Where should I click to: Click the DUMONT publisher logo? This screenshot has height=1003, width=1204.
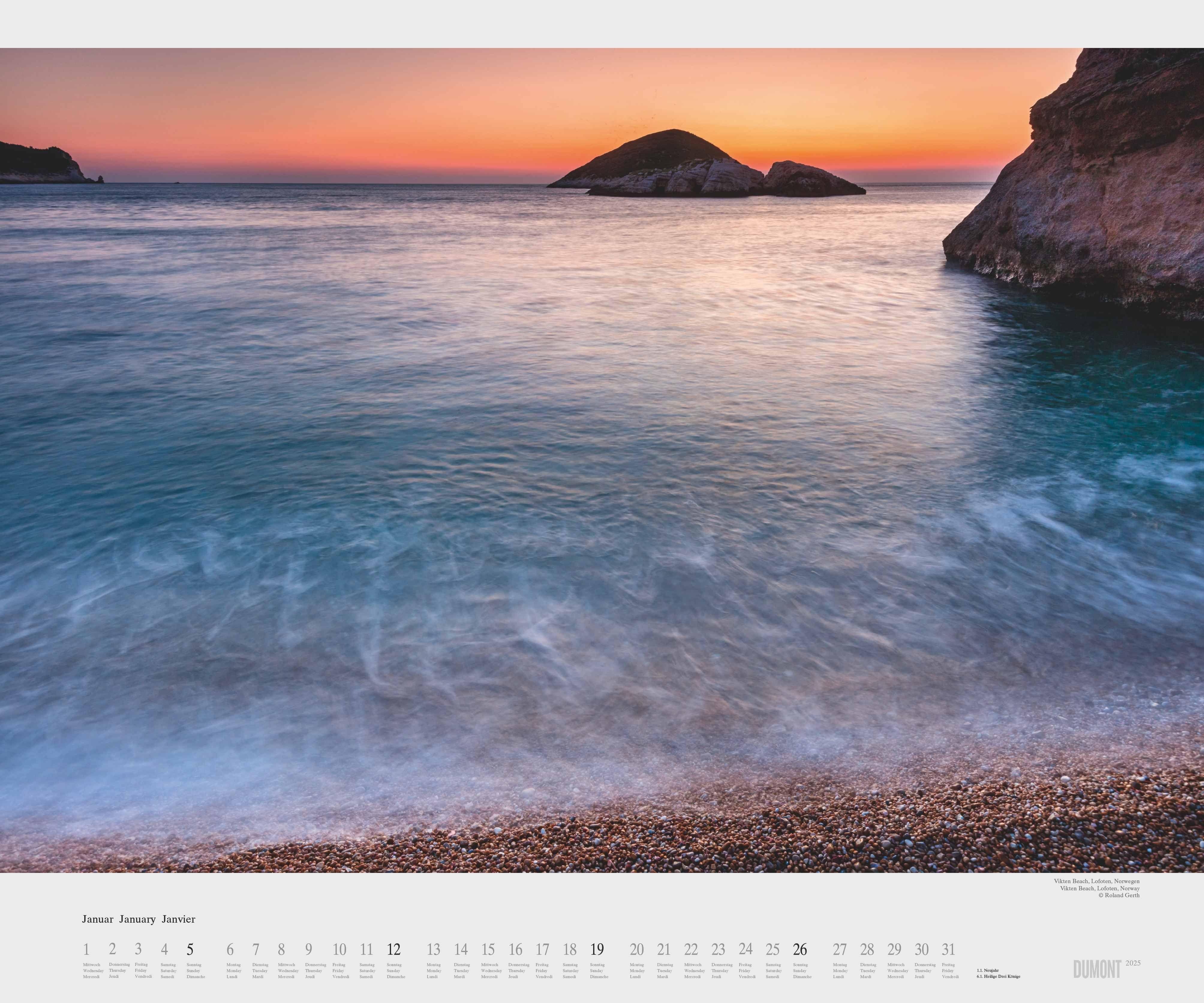pyautogui.click(x=1097, y=969)
